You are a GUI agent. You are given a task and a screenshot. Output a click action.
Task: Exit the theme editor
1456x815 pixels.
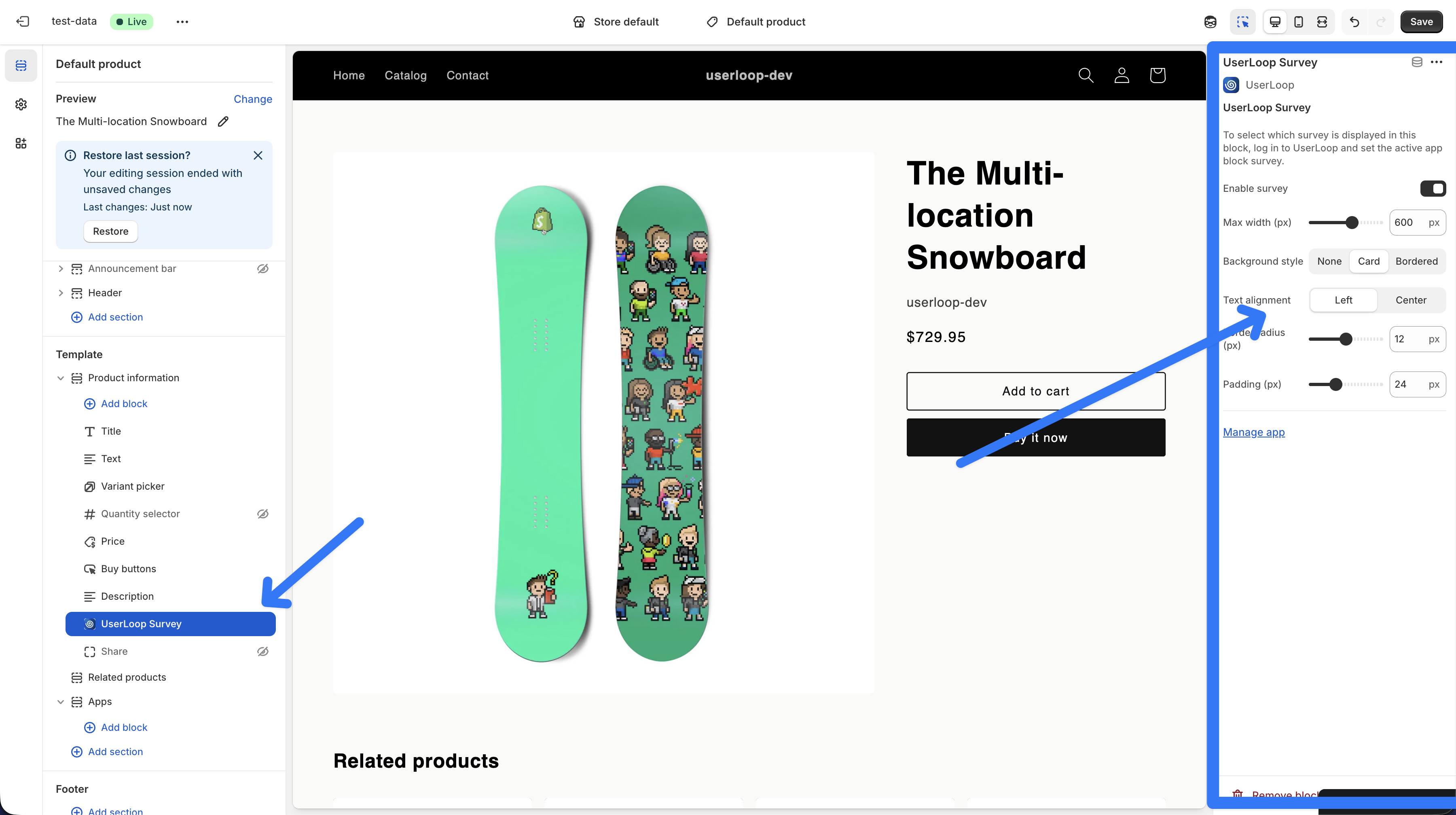pos(23,21)
